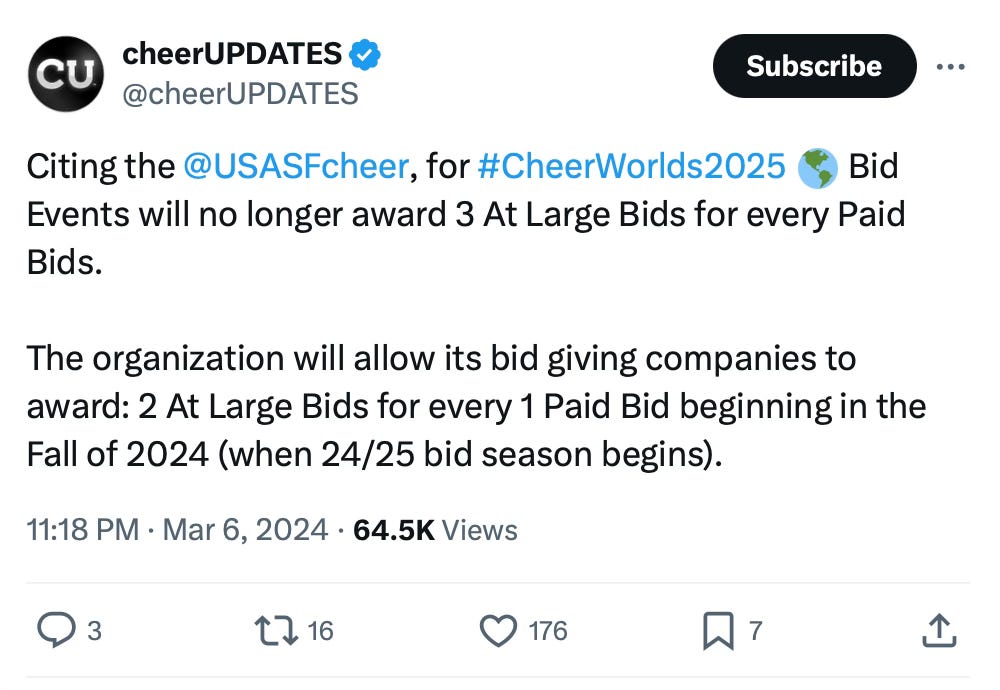Click the repost arrows icon

point(272,631)
